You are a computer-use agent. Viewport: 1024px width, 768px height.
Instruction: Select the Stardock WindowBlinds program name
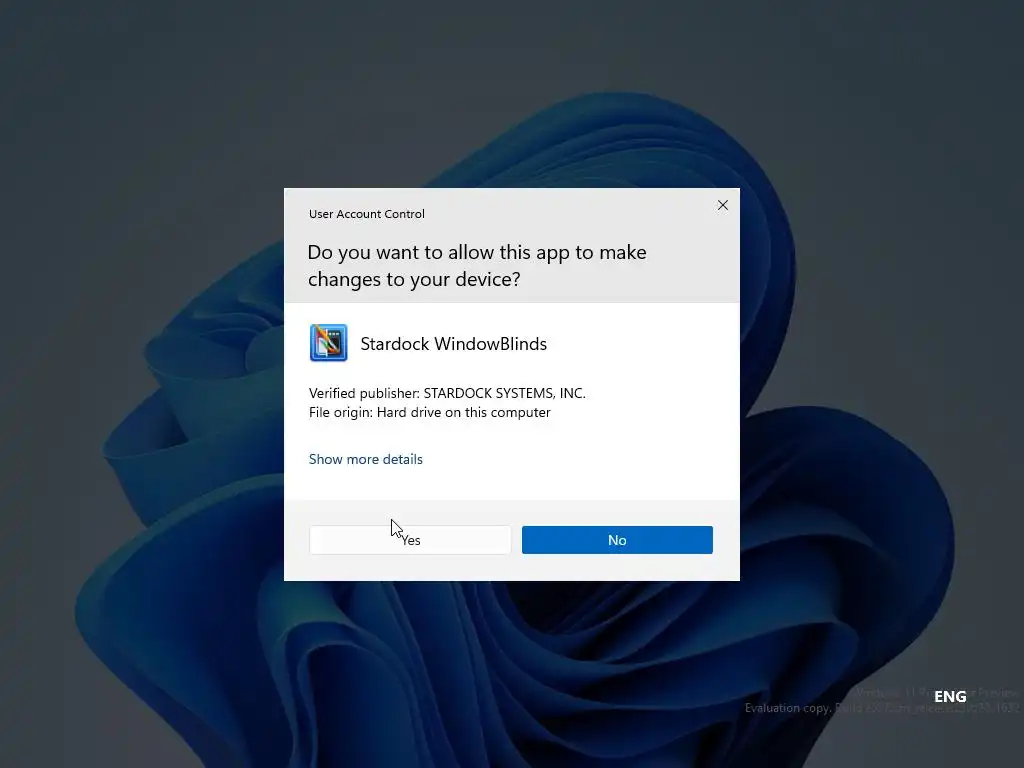pos(454,344)
